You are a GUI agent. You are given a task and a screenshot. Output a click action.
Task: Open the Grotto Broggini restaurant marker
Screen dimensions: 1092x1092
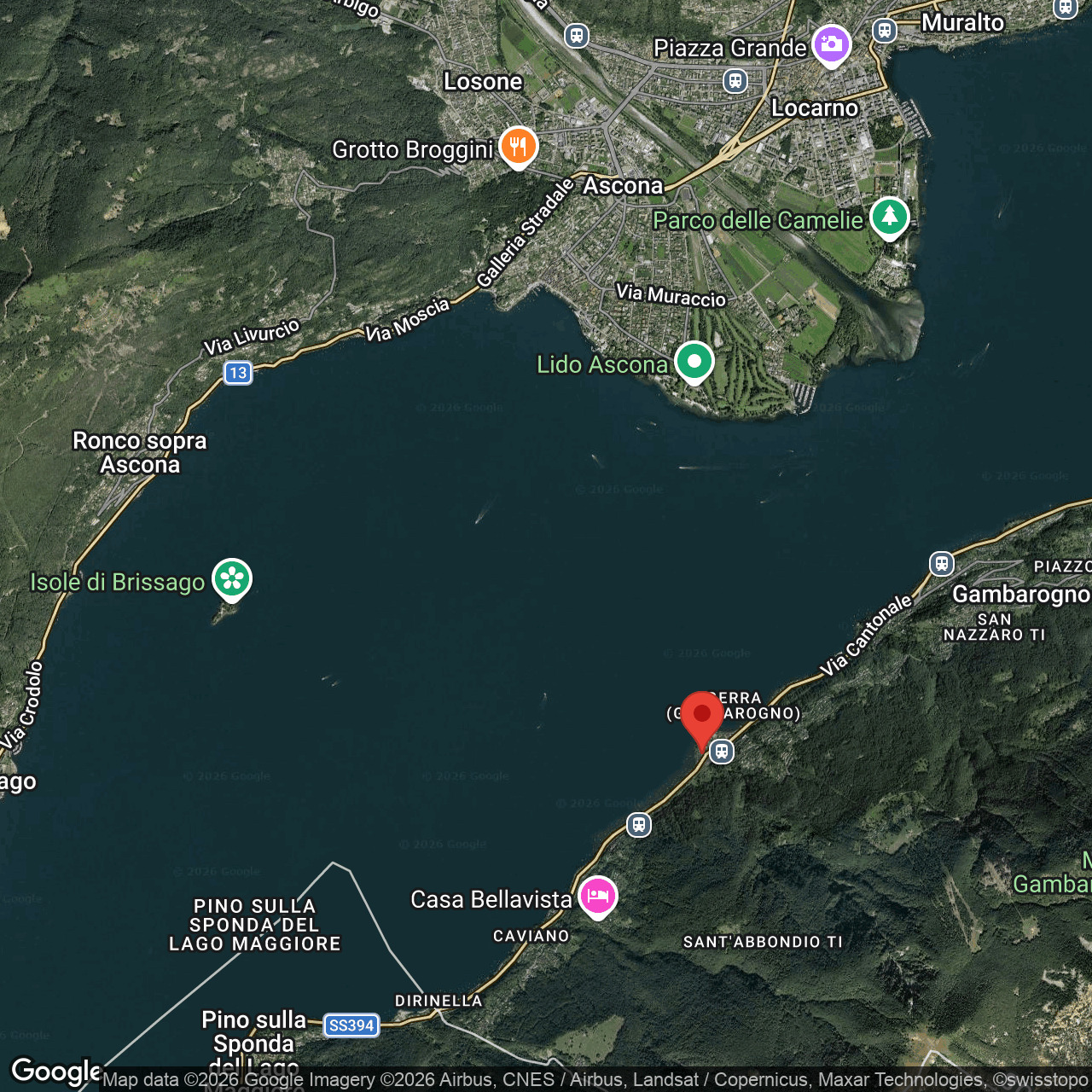click(x=518, y=147)
